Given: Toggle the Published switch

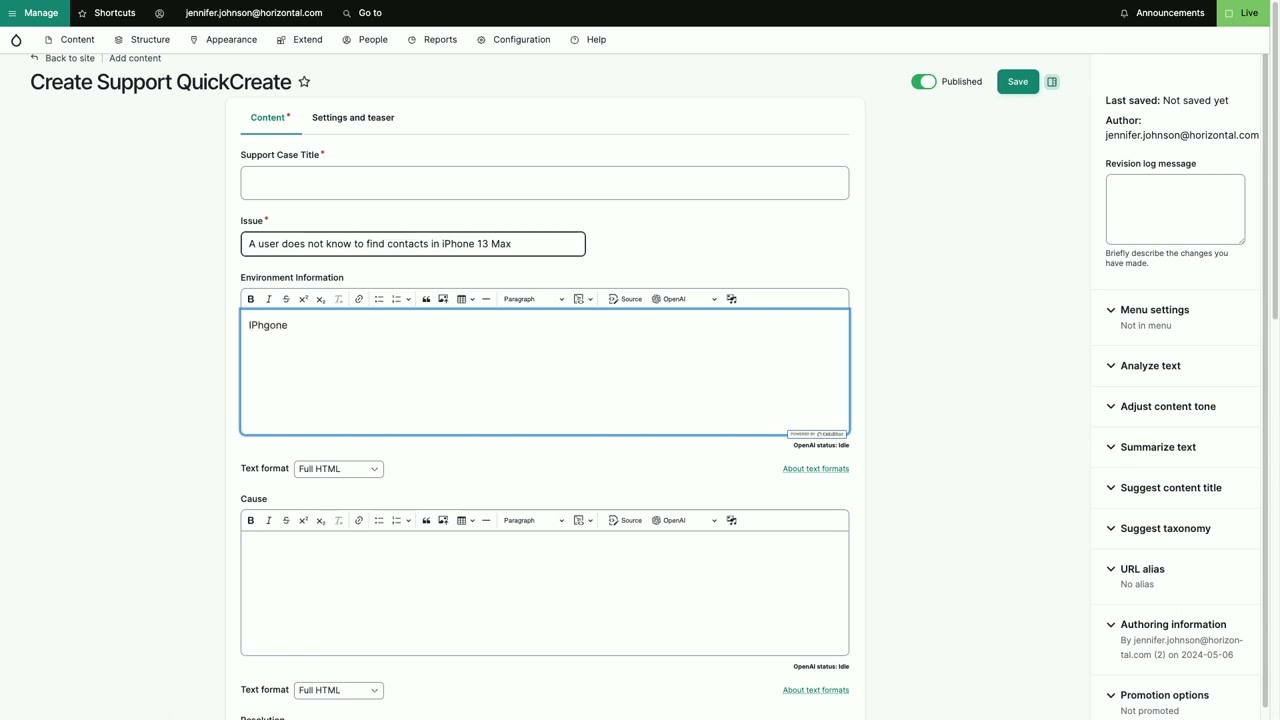Looking at the screenshot, I should 923,82.
